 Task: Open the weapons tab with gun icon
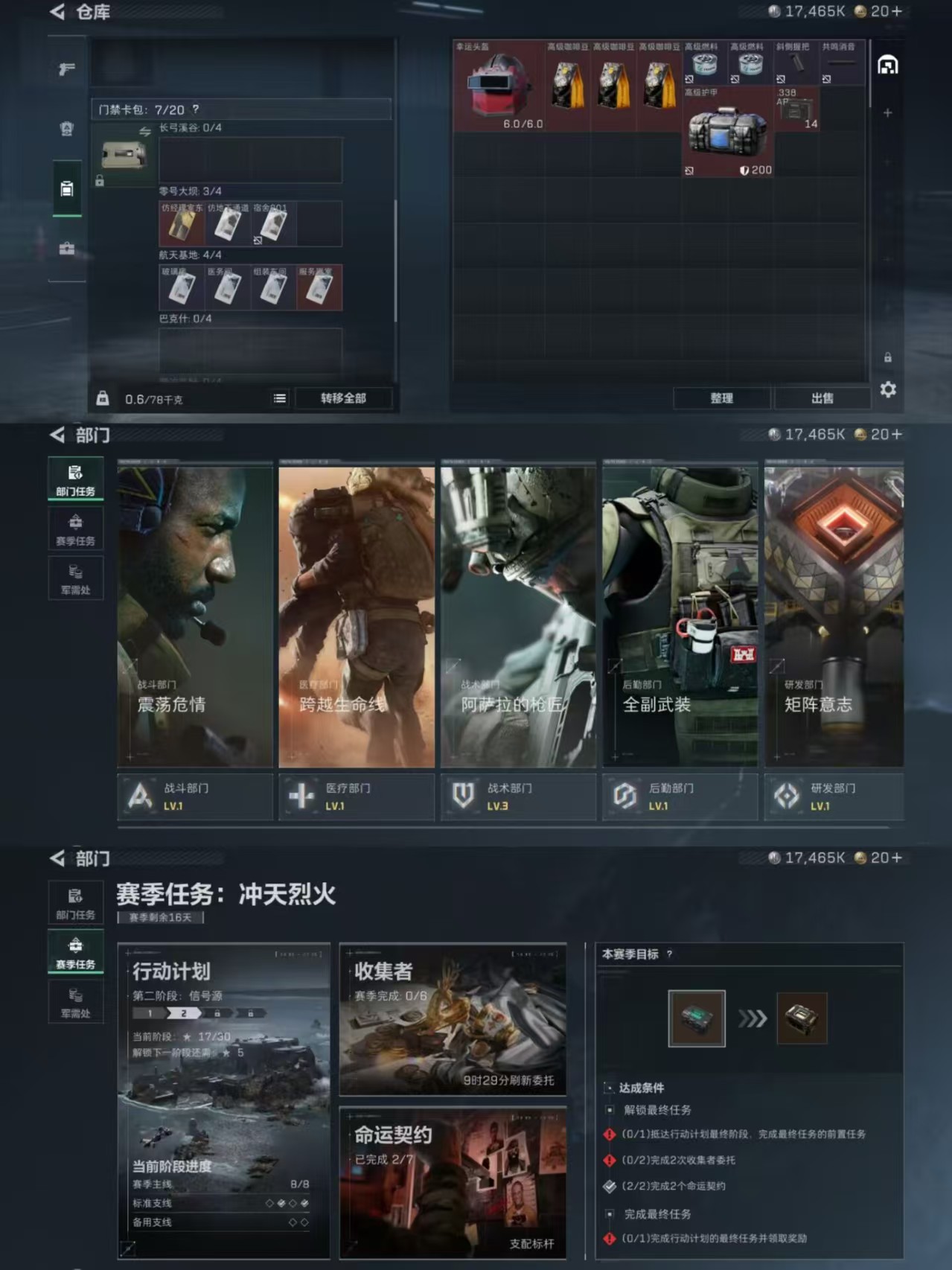(x=67, y=69)
